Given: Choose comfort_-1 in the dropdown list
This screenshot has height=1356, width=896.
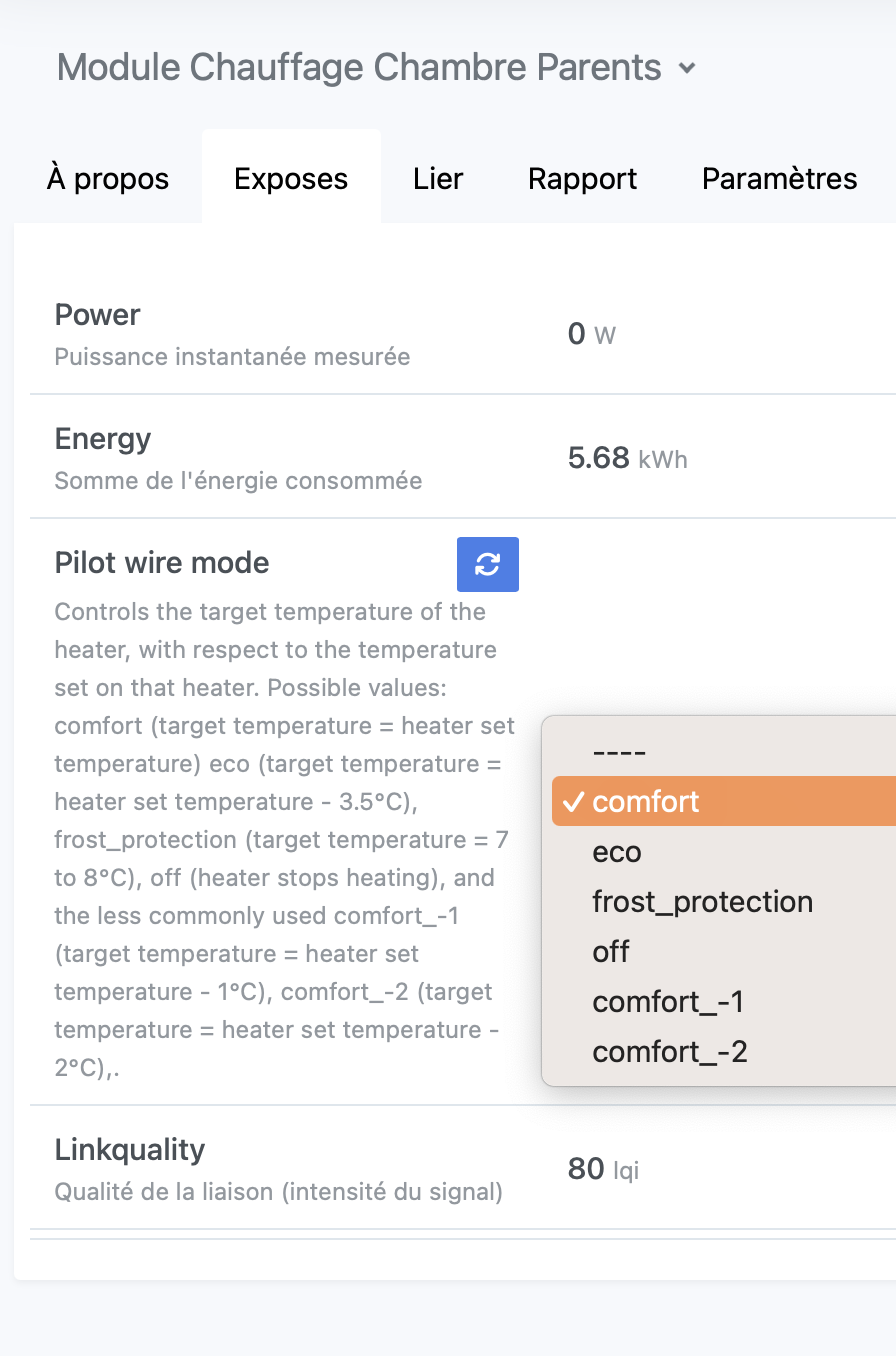Looking at the screenshot, I should (x=668, y=1002).
